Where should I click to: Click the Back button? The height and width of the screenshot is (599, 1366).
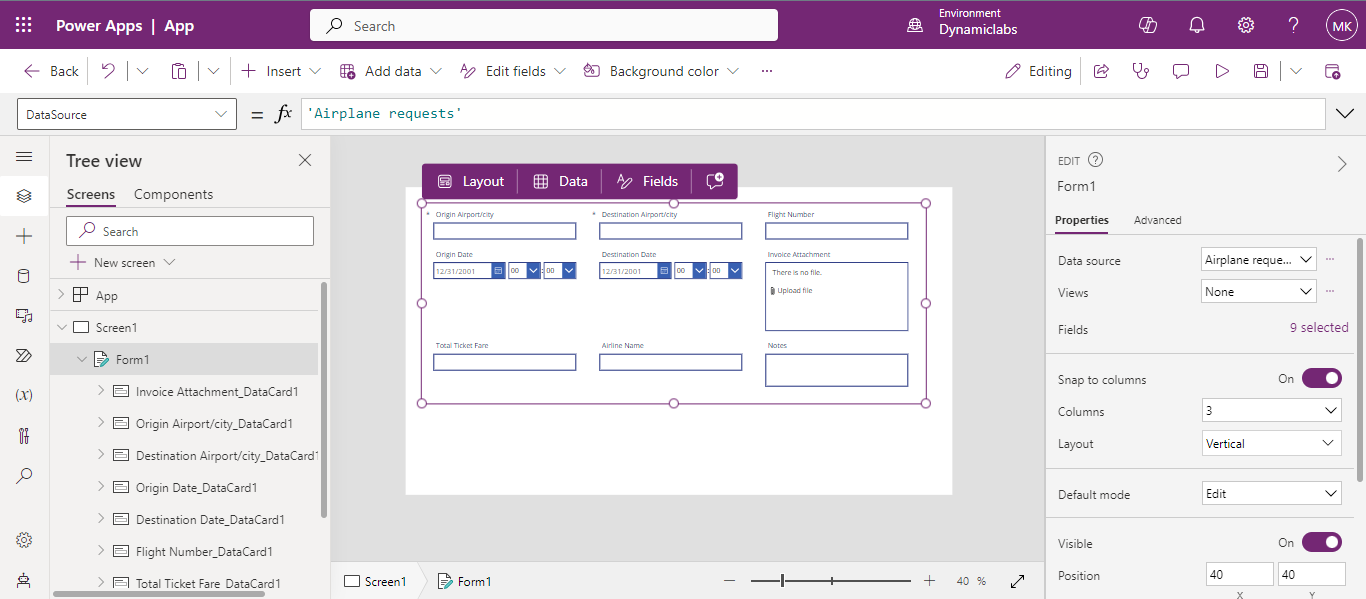[51, 71]
